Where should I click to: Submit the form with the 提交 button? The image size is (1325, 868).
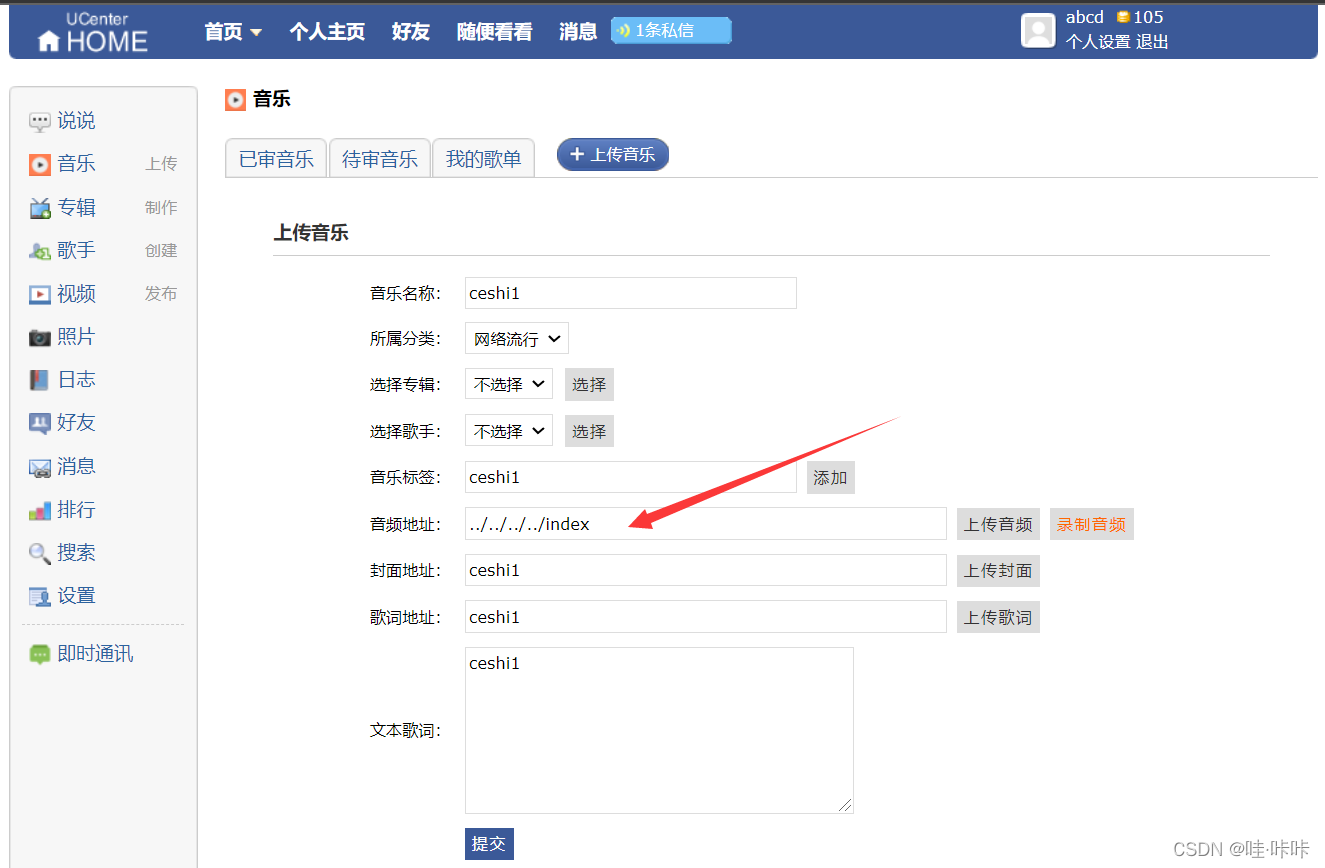tap(489, 843)
